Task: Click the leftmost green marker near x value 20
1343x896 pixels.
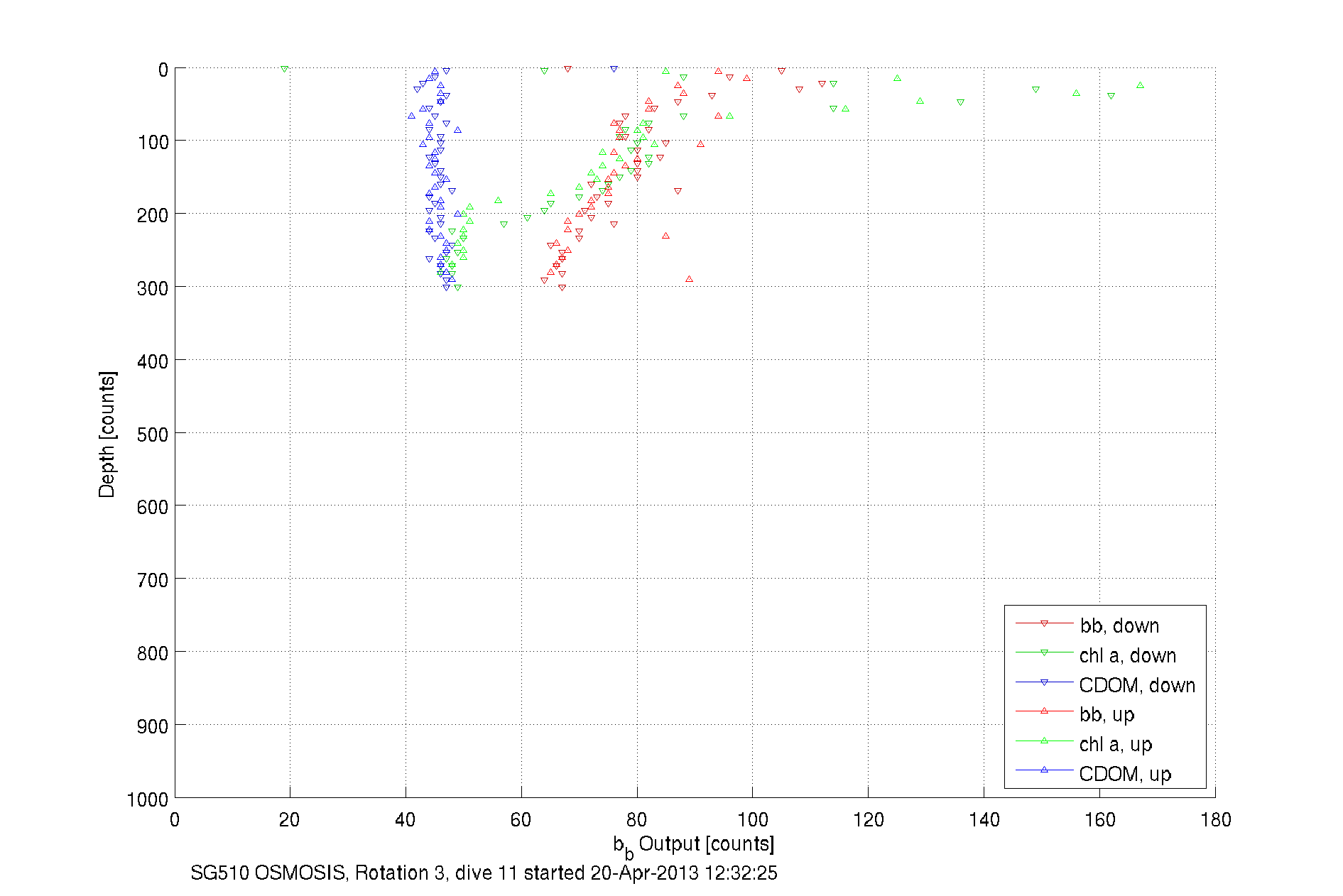Action: coord(284,69)
